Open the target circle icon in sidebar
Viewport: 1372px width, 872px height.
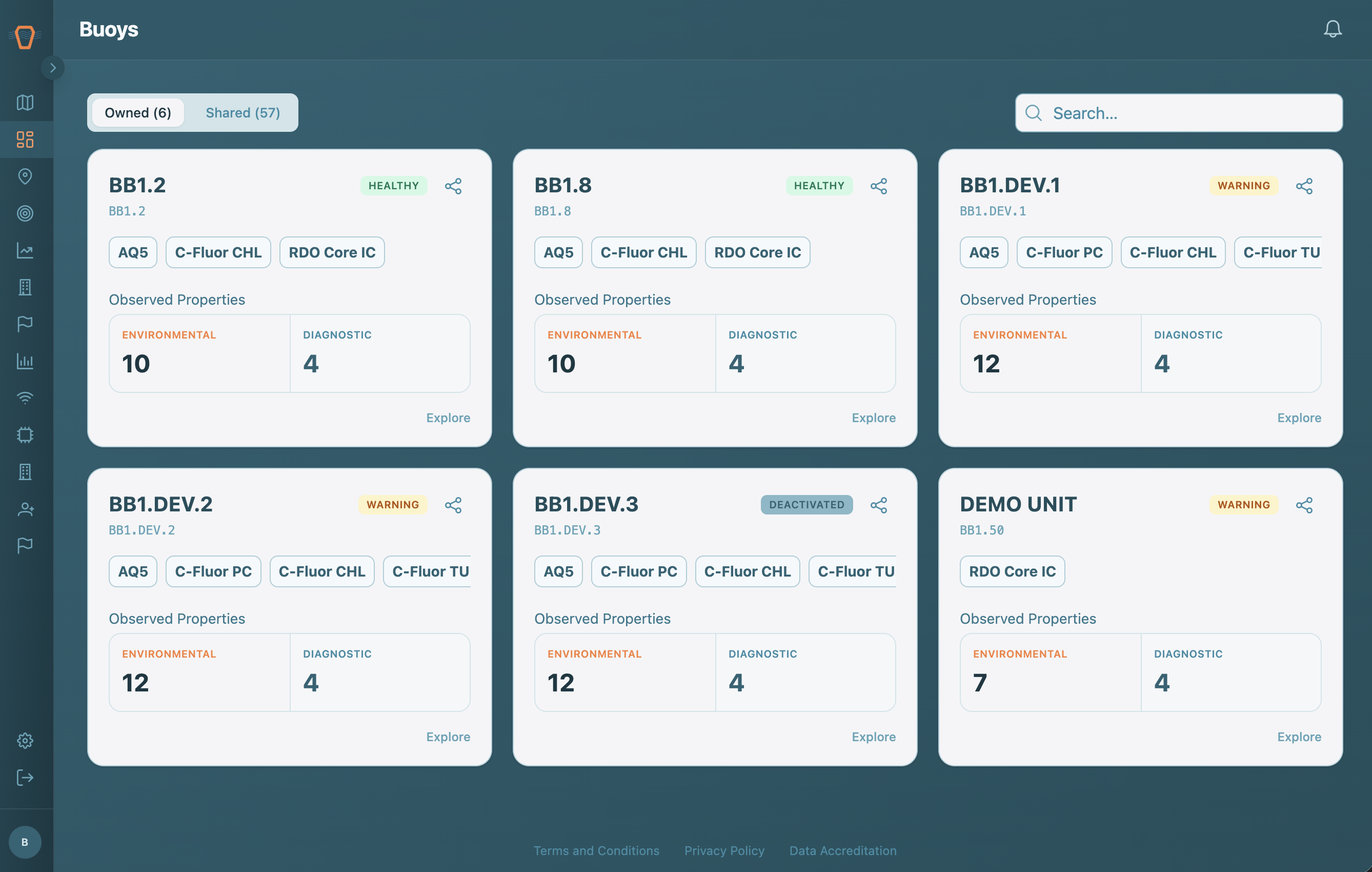click(x=25, y=213)
